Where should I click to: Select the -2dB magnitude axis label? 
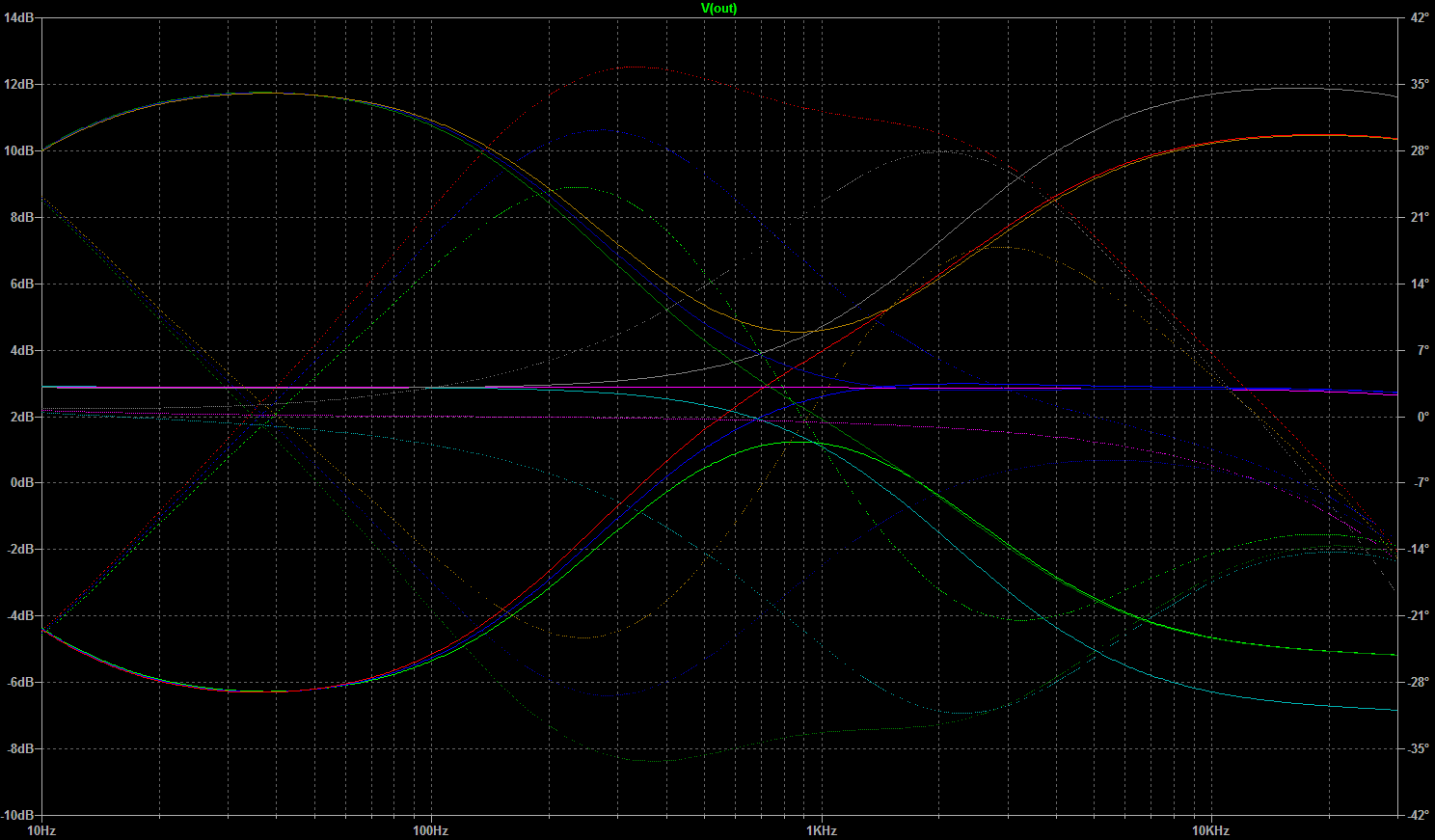point(19,550)
